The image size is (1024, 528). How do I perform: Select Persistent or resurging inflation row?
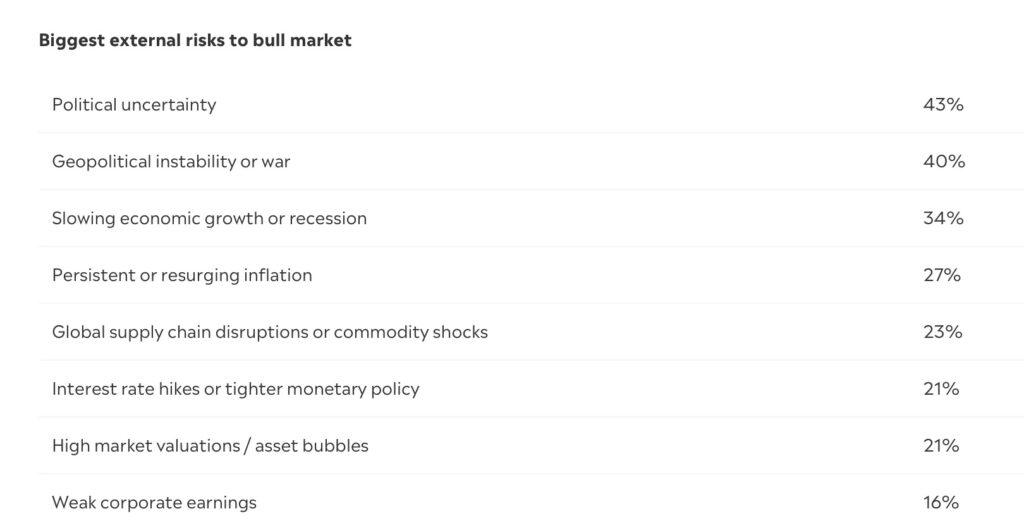tap(182, 275)
